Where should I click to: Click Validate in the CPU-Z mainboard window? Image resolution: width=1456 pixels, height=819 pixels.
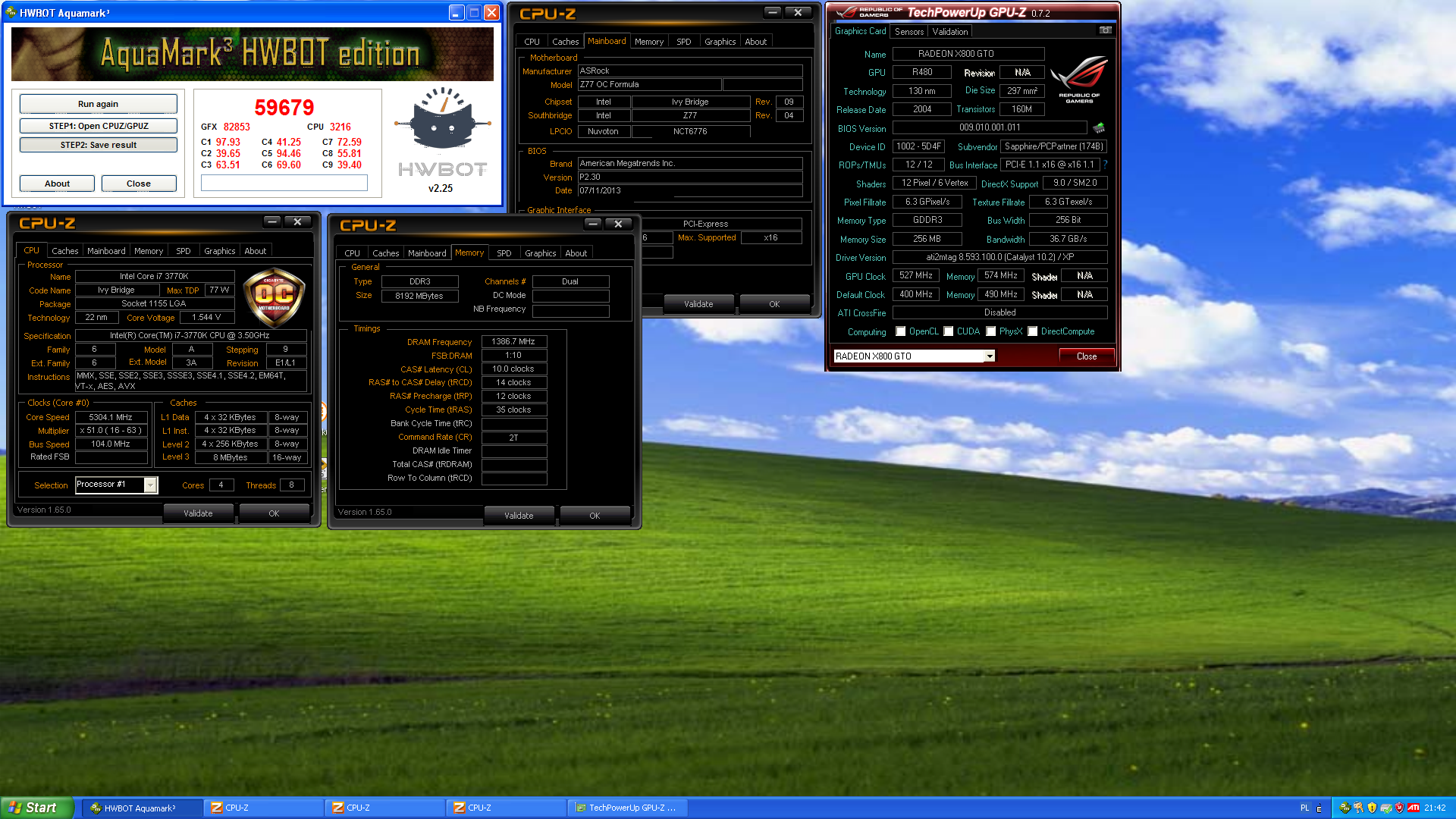[698, 304]
